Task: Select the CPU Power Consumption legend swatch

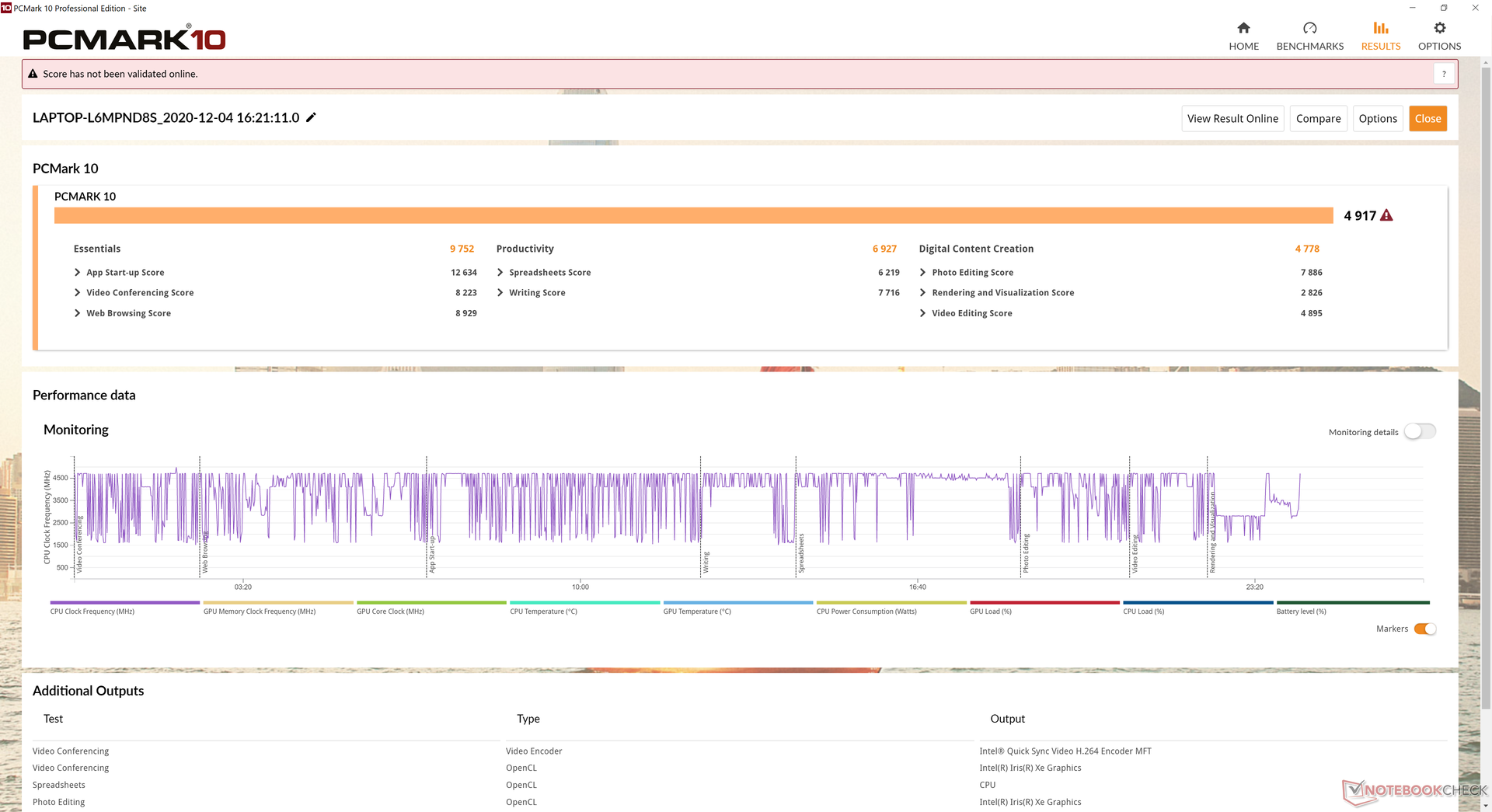Action: point(891,602)
